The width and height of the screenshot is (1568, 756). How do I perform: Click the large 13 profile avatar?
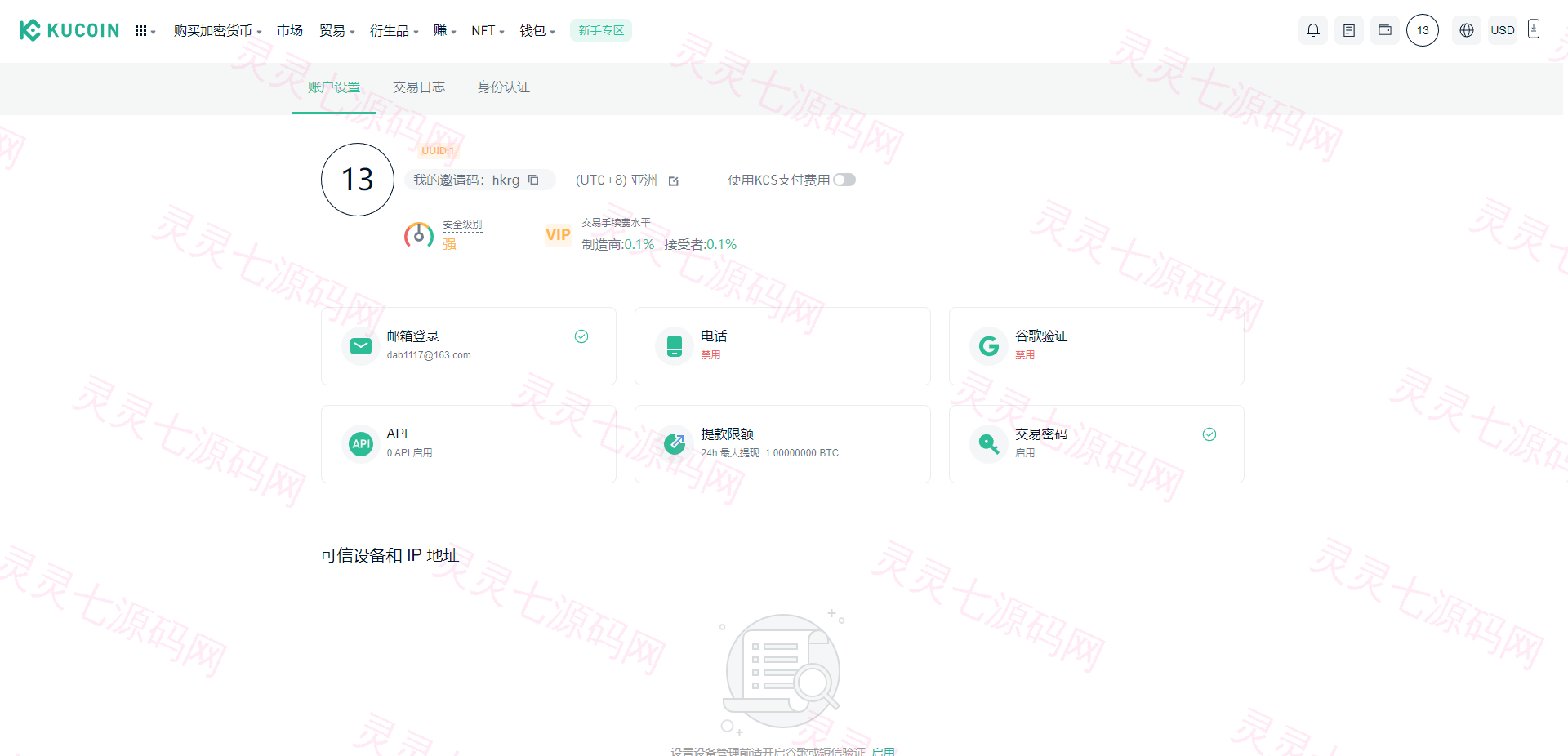coord(358,180)
